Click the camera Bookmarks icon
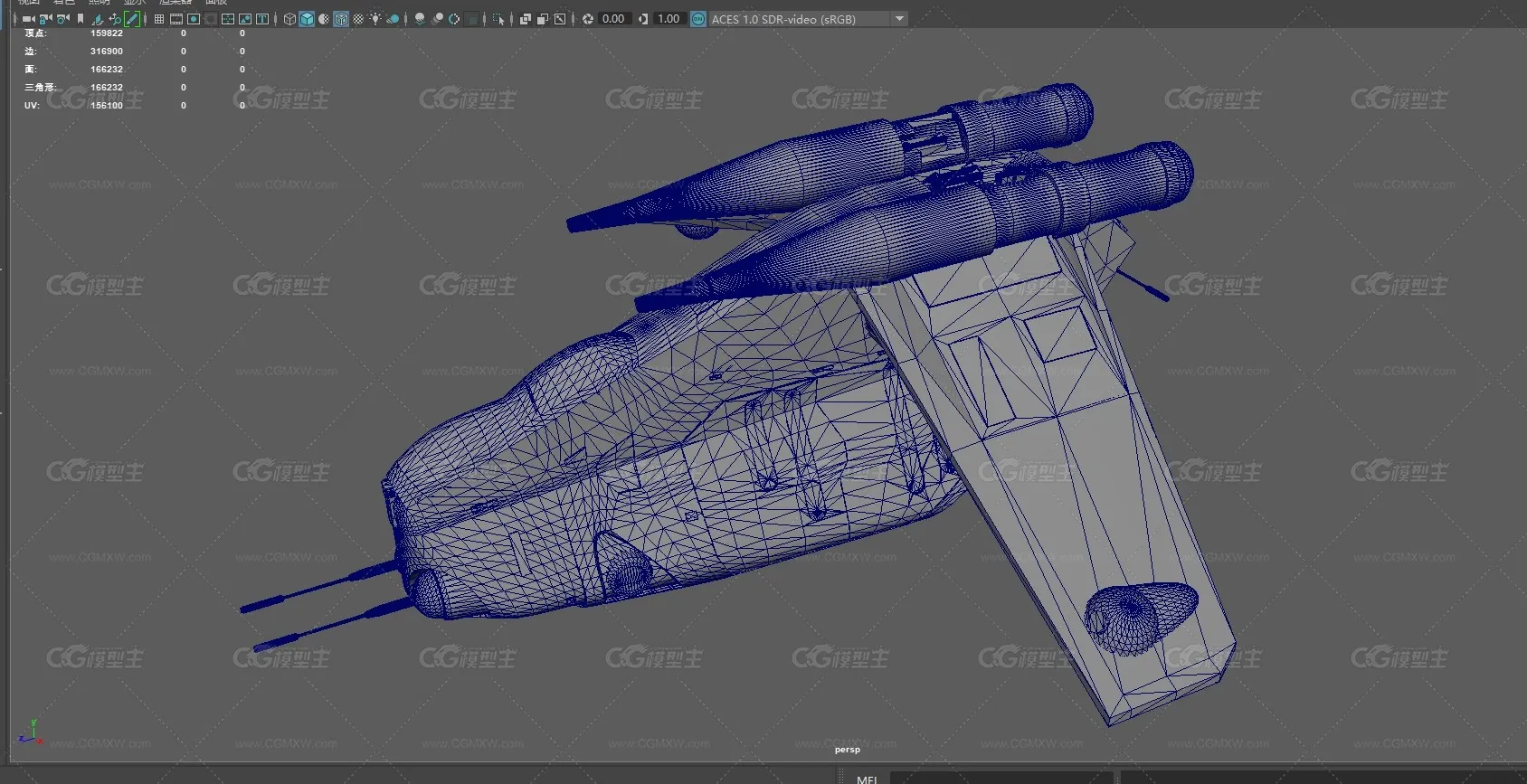This screenshot has height=784, width=1527. point(81,19)
